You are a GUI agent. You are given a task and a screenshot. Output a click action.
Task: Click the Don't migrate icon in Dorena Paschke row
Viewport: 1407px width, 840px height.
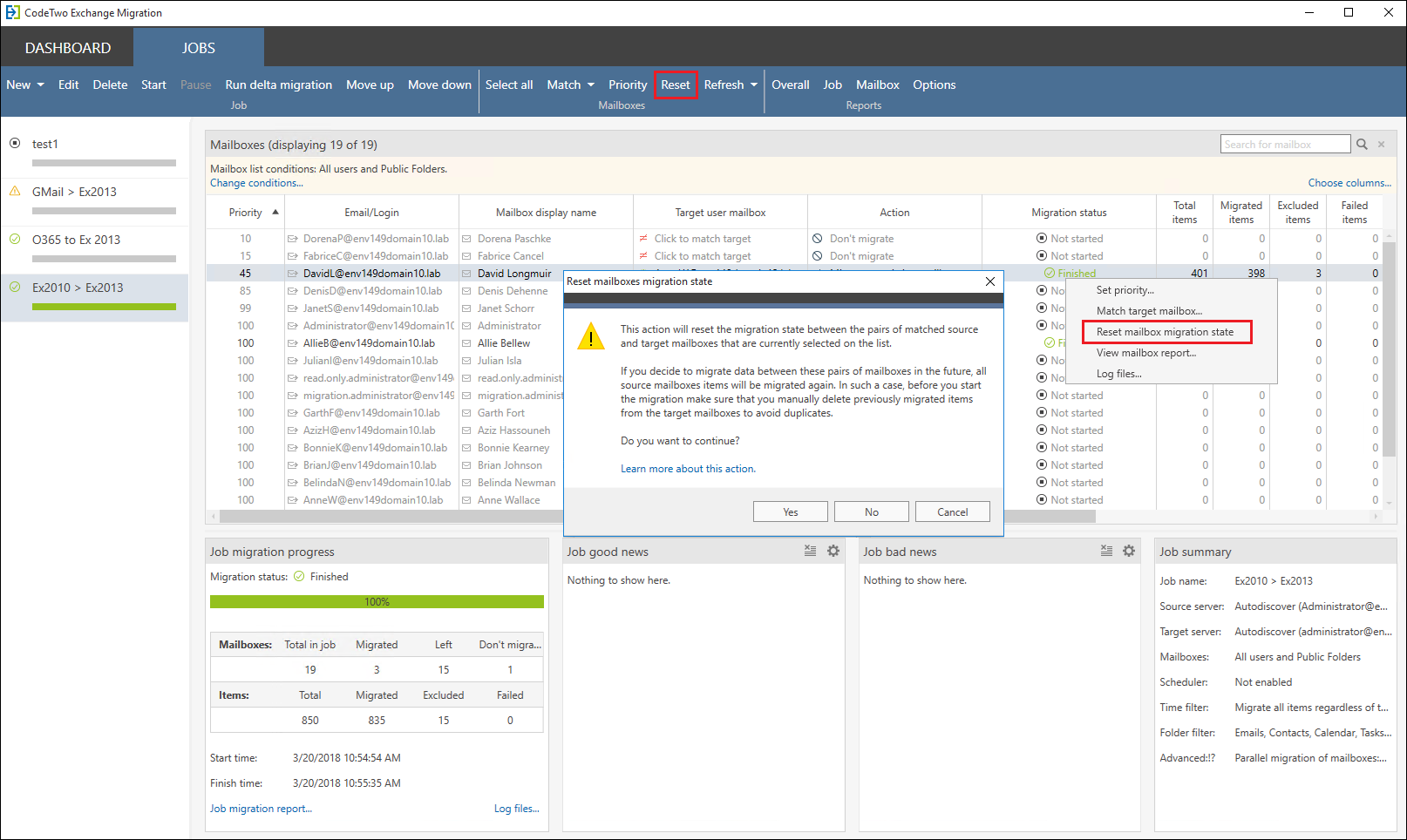pos(817,239)
